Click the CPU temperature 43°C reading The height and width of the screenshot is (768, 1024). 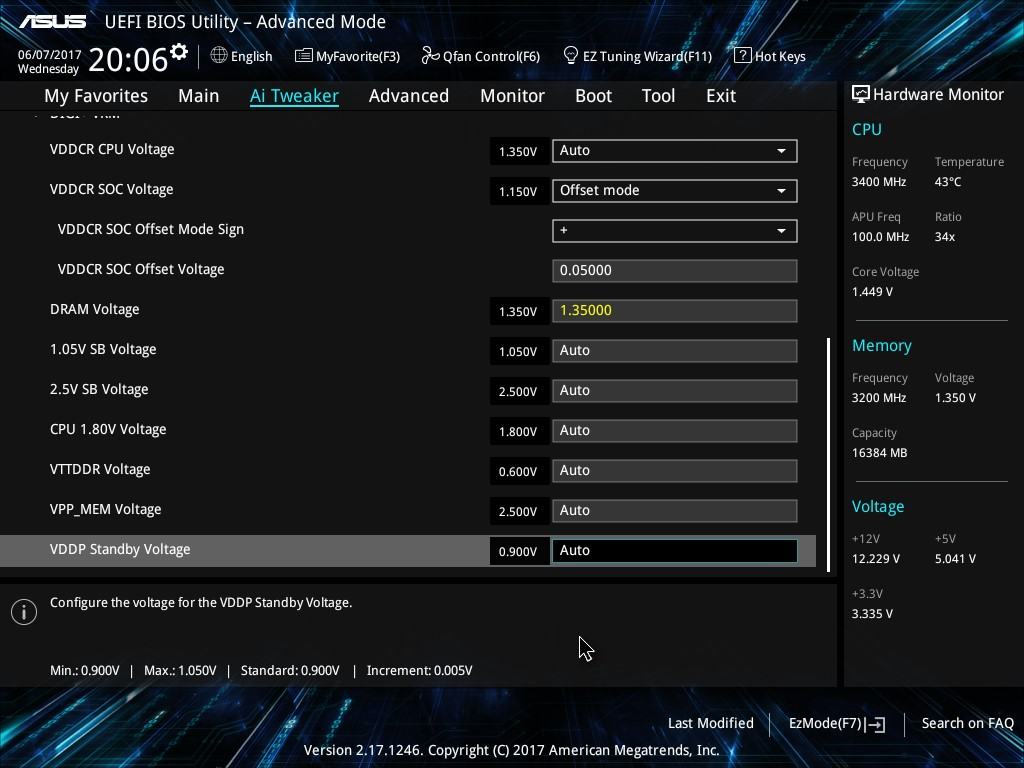(948, 182)
